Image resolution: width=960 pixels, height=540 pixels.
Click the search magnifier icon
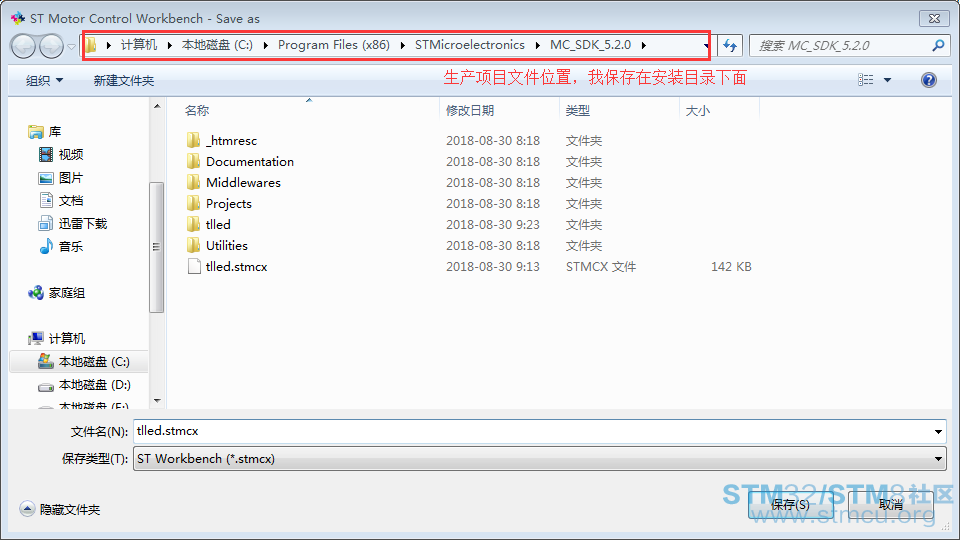(937, 45)
